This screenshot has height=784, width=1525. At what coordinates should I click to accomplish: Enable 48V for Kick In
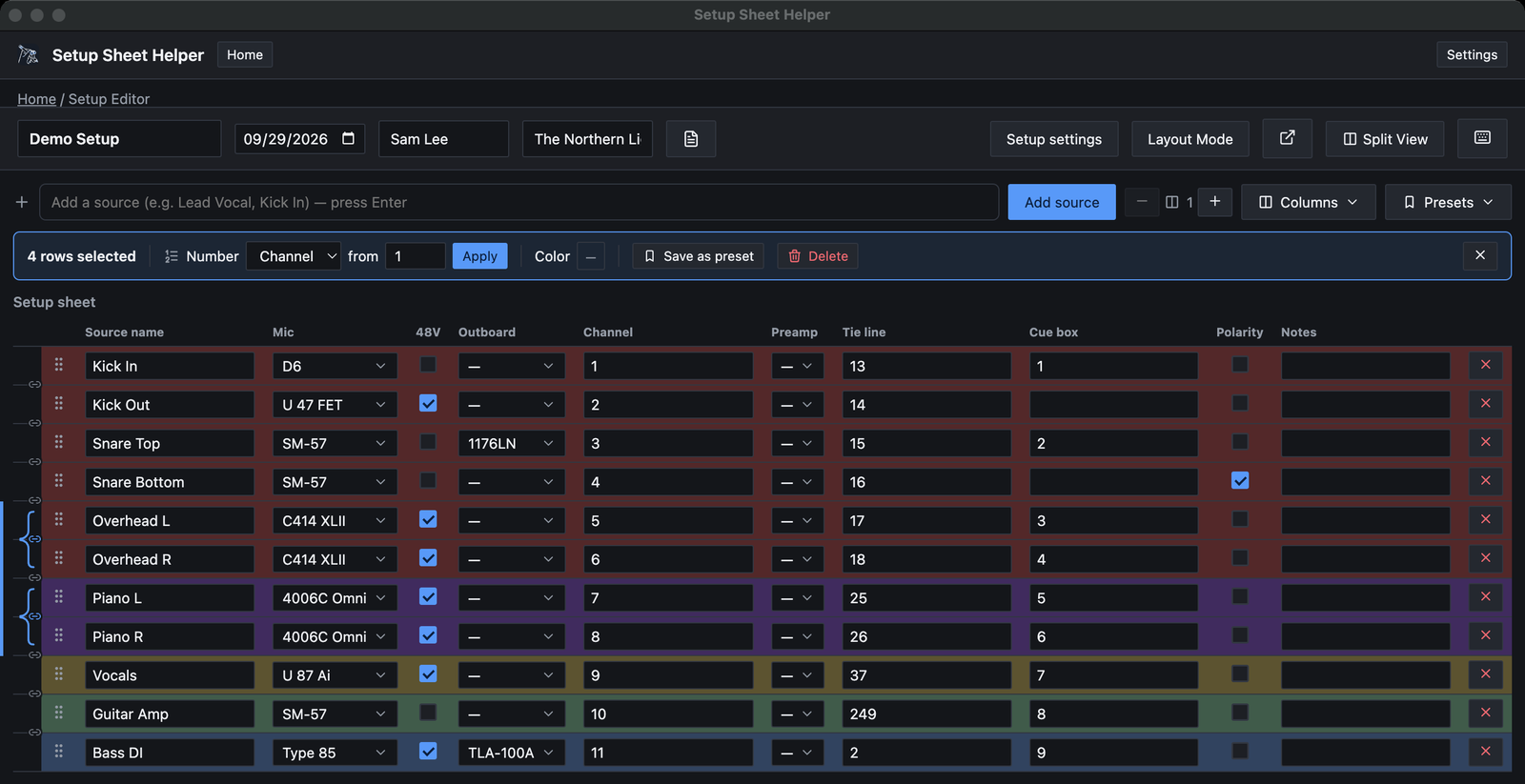428,365
